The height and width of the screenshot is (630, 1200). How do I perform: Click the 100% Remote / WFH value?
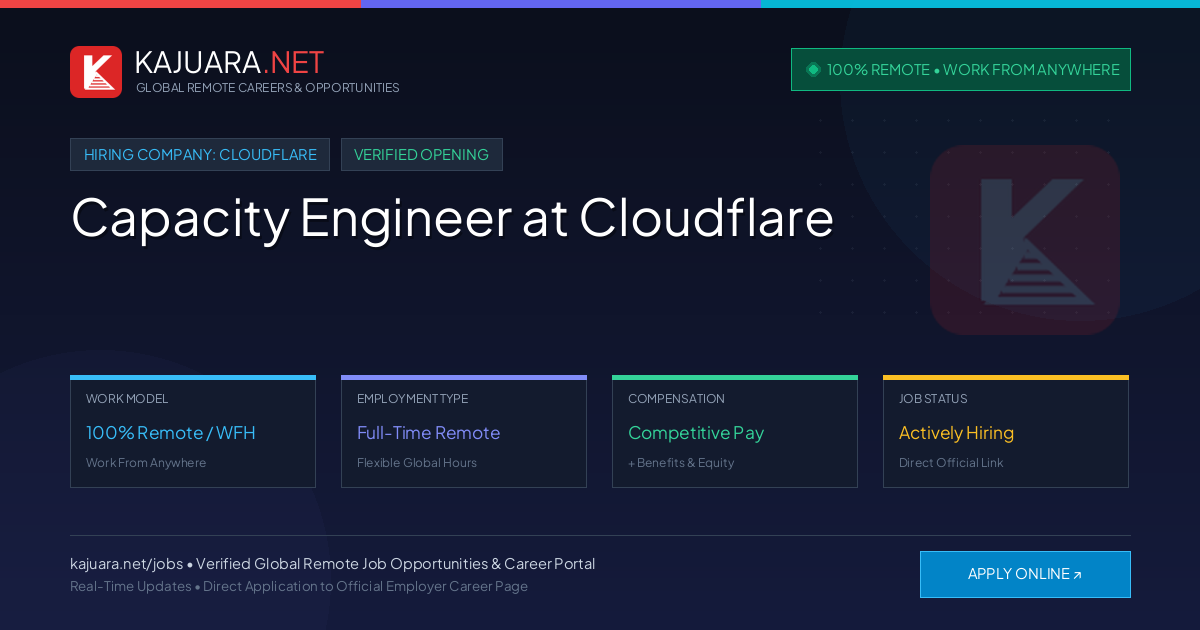click(171, 433)
